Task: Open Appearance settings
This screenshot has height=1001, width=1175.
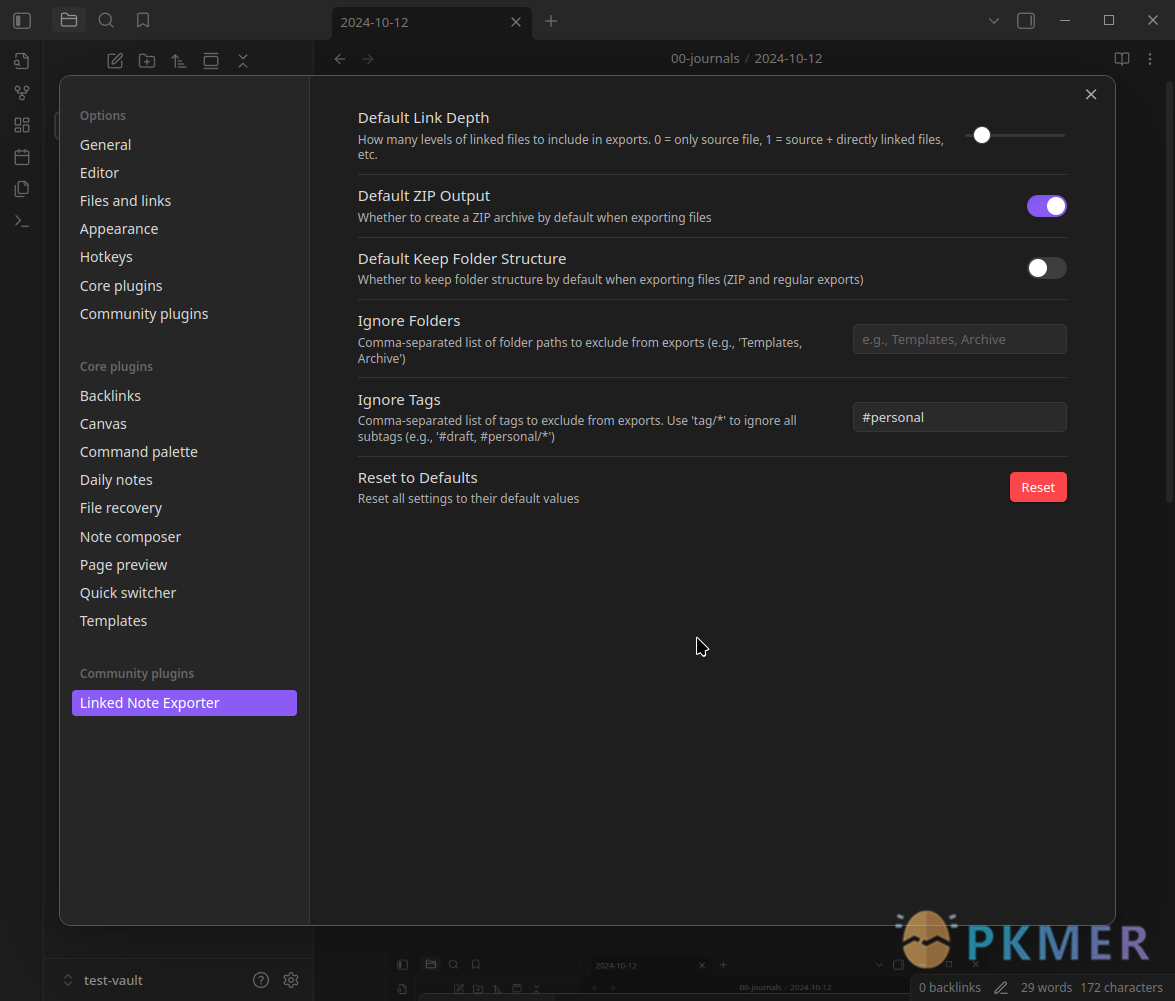Action: 119,229
